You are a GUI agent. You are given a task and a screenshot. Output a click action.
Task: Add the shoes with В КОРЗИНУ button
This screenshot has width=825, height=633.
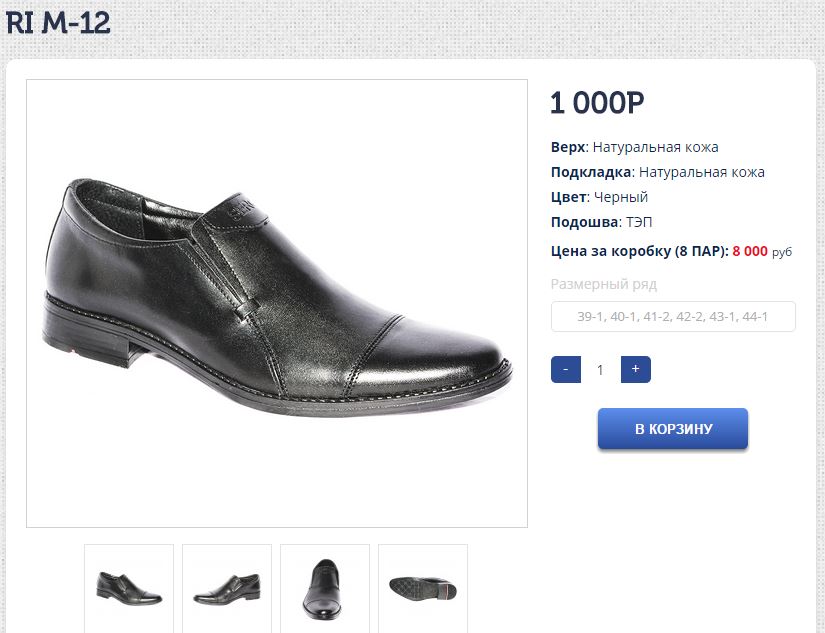coord(673,429)
